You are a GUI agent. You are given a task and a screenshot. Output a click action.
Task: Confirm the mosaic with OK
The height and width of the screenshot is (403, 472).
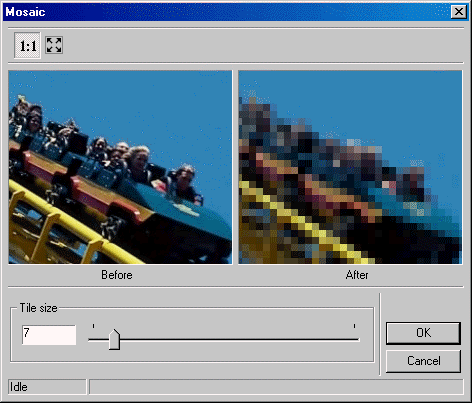click(423, 333)
